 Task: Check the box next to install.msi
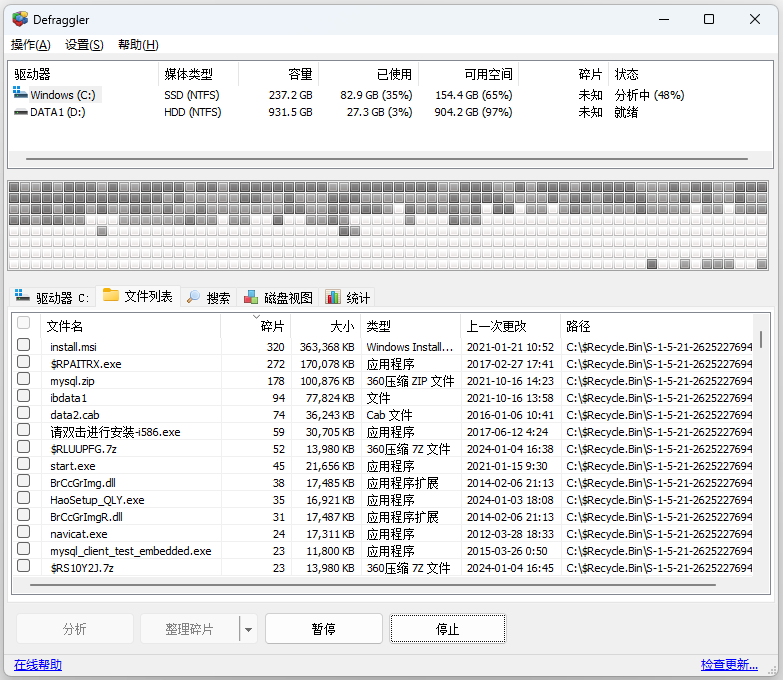click(x=24, y=346)
